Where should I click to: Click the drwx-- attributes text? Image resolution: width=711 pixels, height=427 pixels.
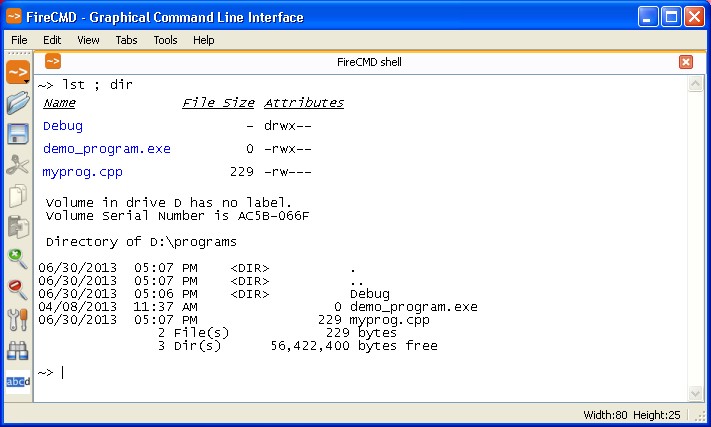(287, 126)
